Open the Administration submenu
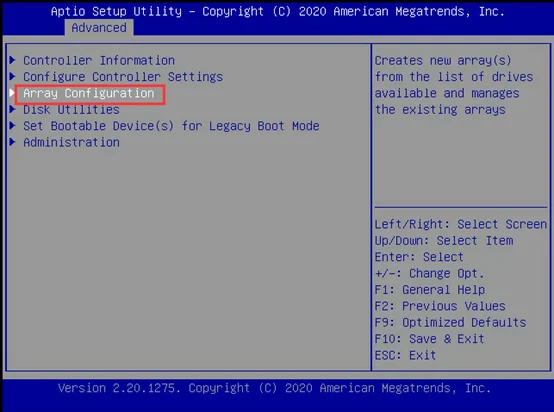Image resolution: width=554 pixels, height=412 pixels. (x=71, y=142)
